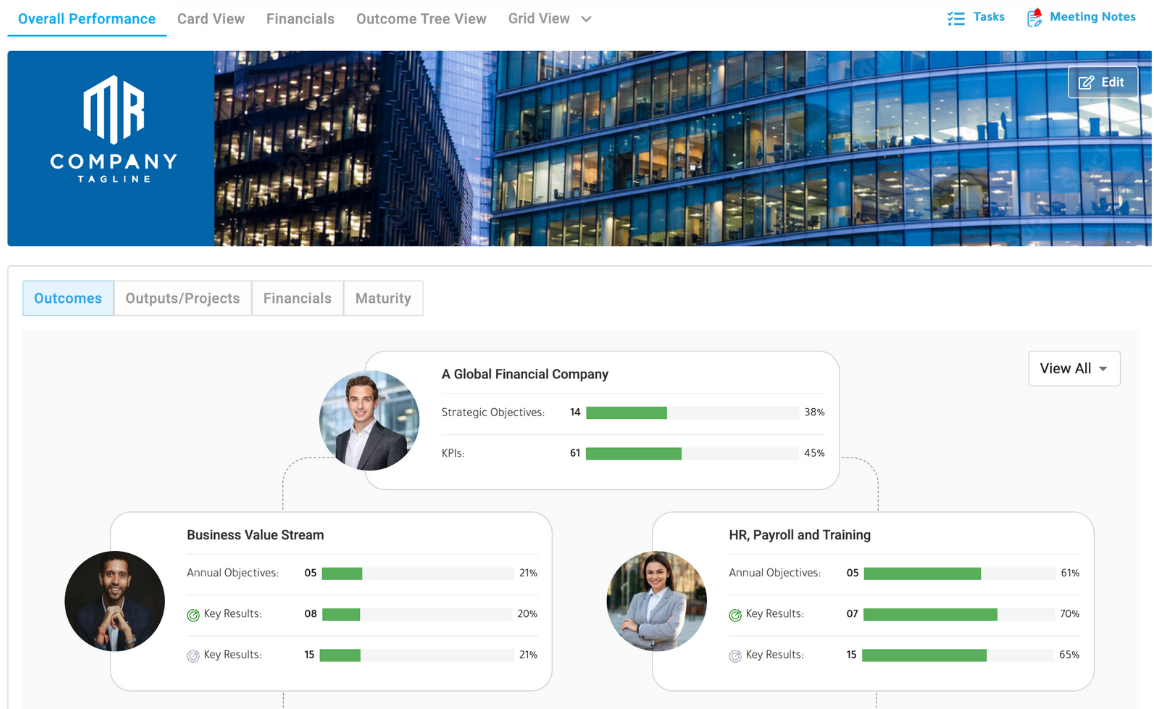
Task: Click the Global Financial Company avatar photo
Action: (x=369, y=420)
